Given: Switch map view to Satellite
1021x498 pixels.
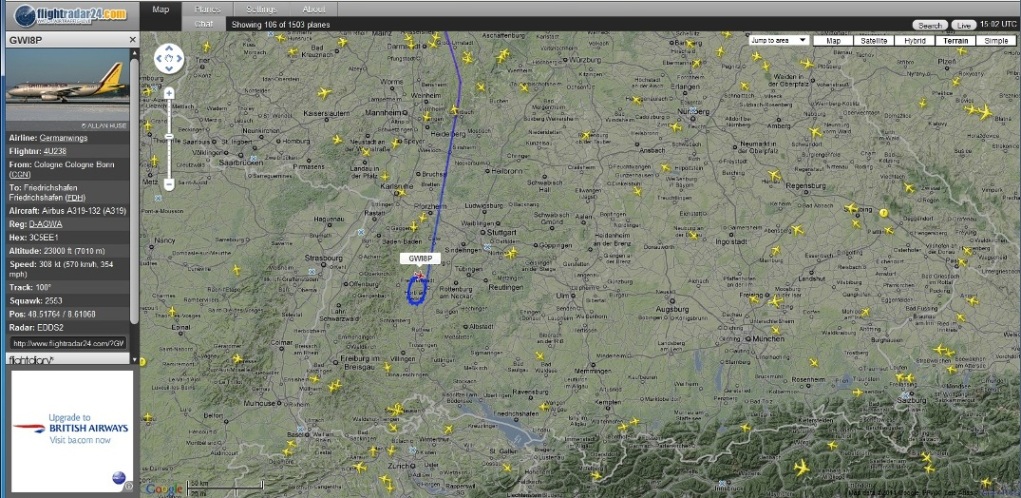Looking at the screenshot, I should 873,40.
